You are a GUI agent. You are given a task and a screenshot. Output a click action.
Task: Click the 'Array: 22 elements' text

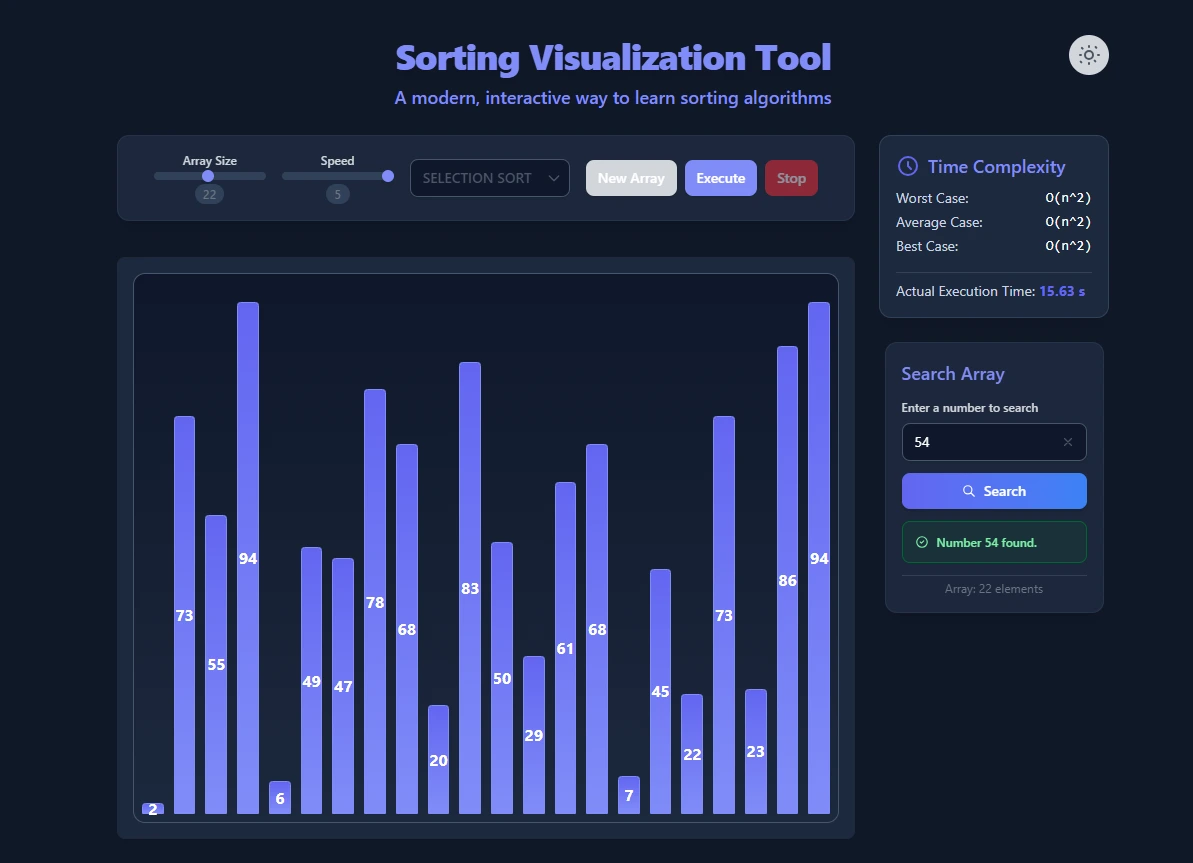994,589
